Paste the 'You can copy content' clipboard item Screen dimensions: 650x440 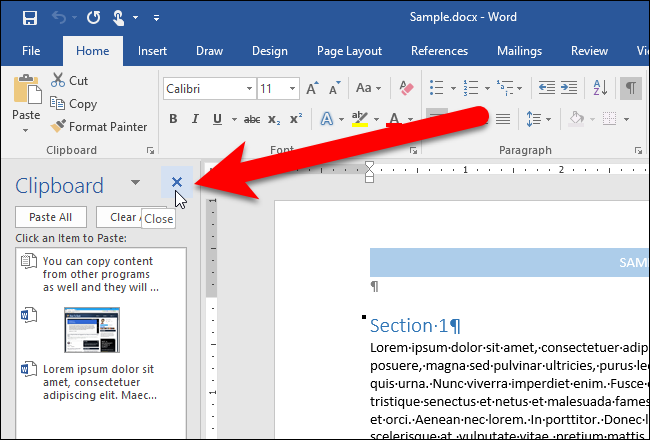click(101, 274)
